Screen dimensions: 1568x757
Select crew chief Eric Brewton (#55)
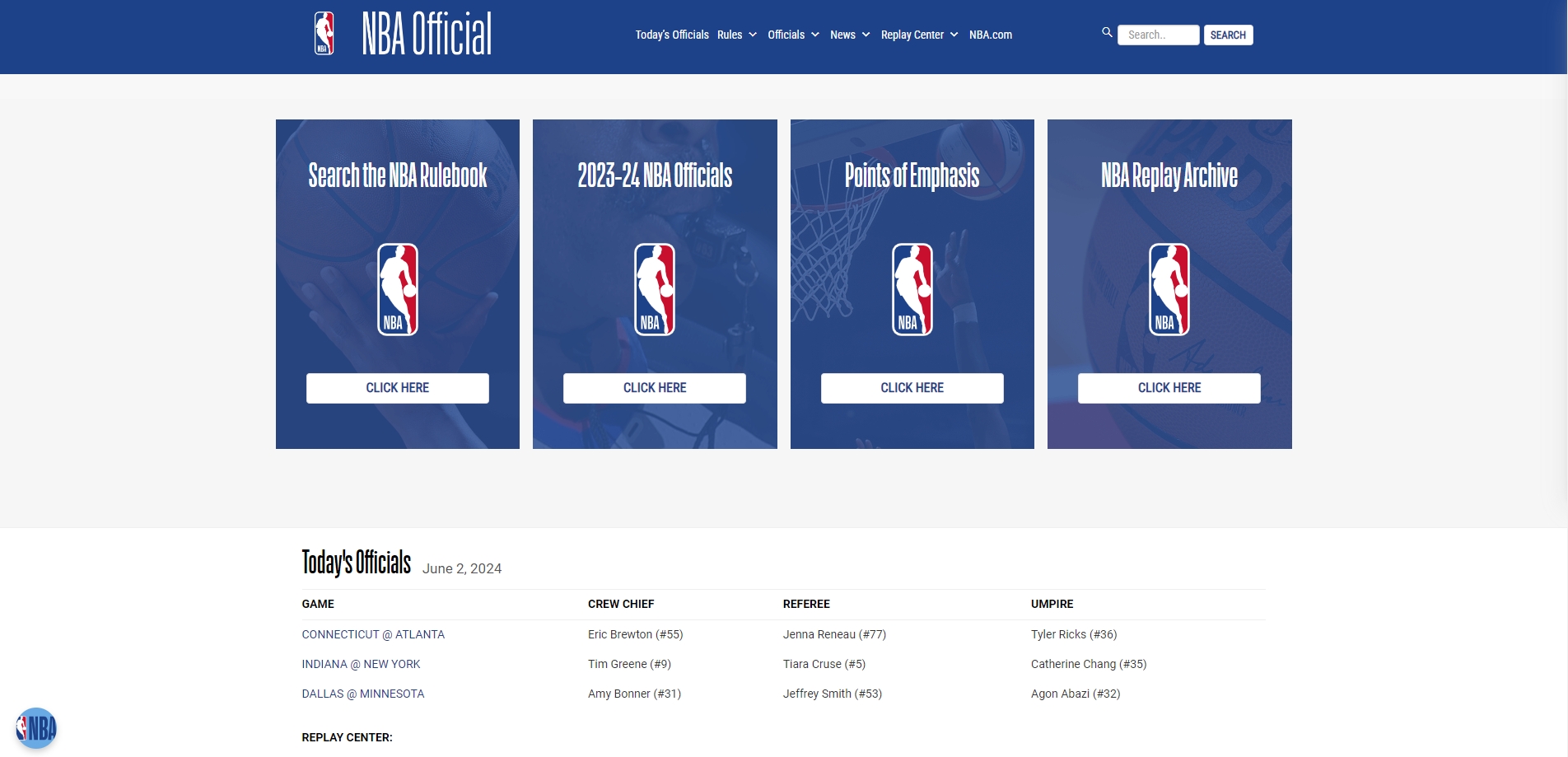[x=636, y=634]
